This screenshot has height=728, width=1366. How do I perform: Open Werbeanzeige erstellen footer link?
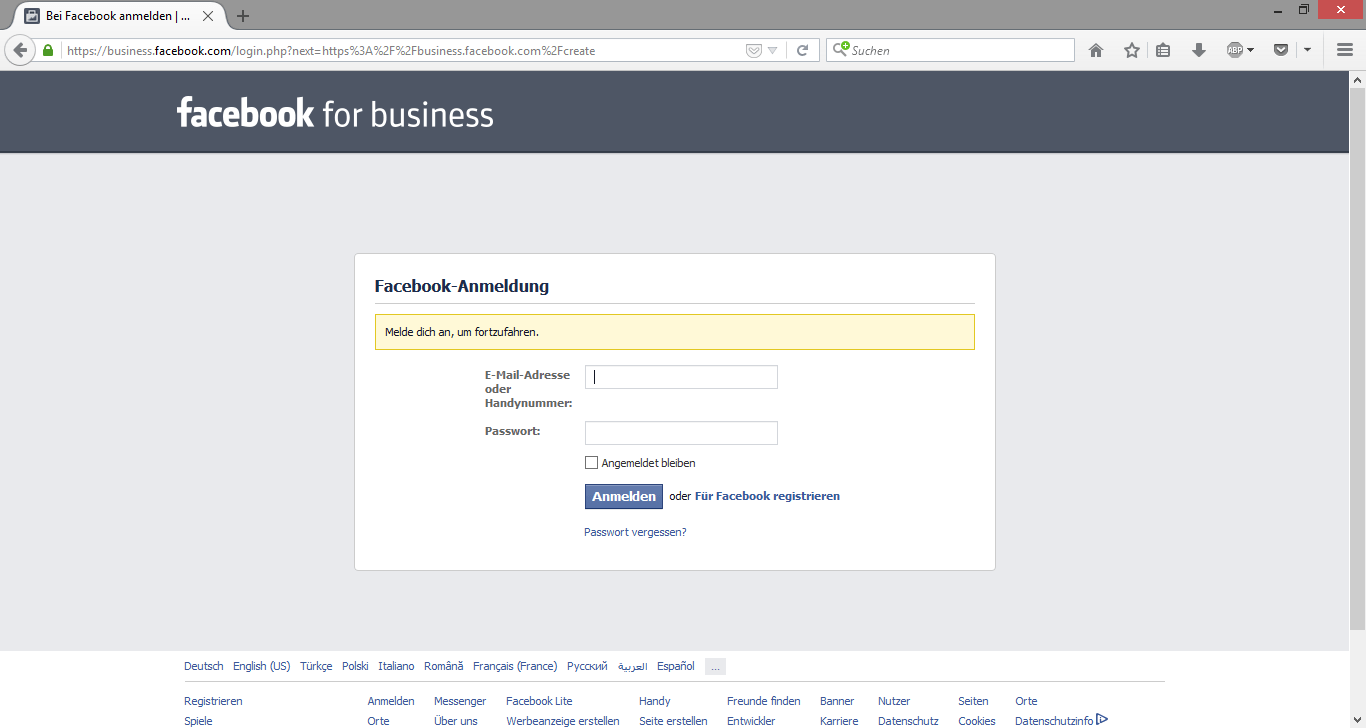click(563, 720)
